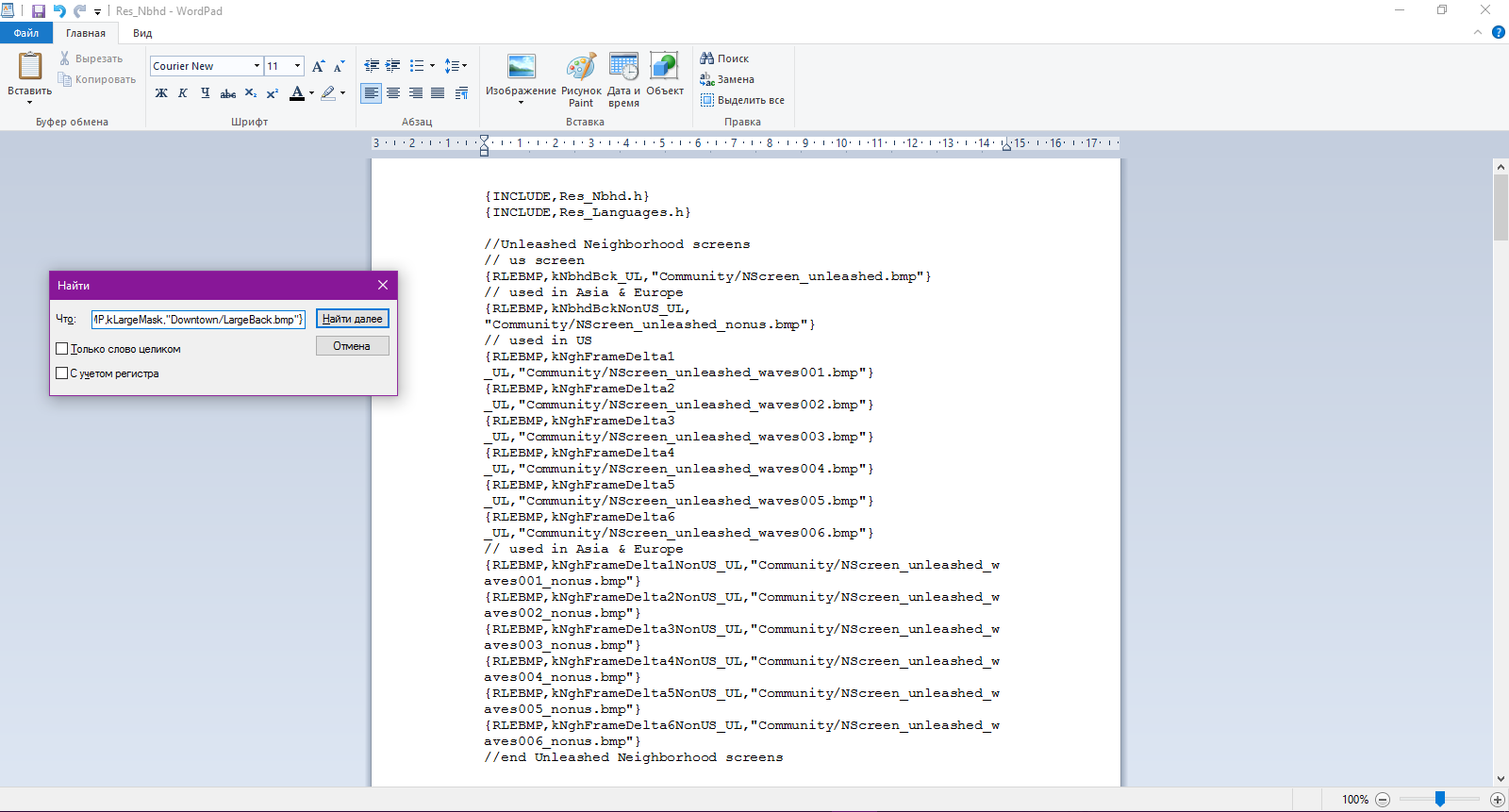This screenshot has height=812, width=1509.
Task: Start a bulleted list
Action: pos(417,66)
